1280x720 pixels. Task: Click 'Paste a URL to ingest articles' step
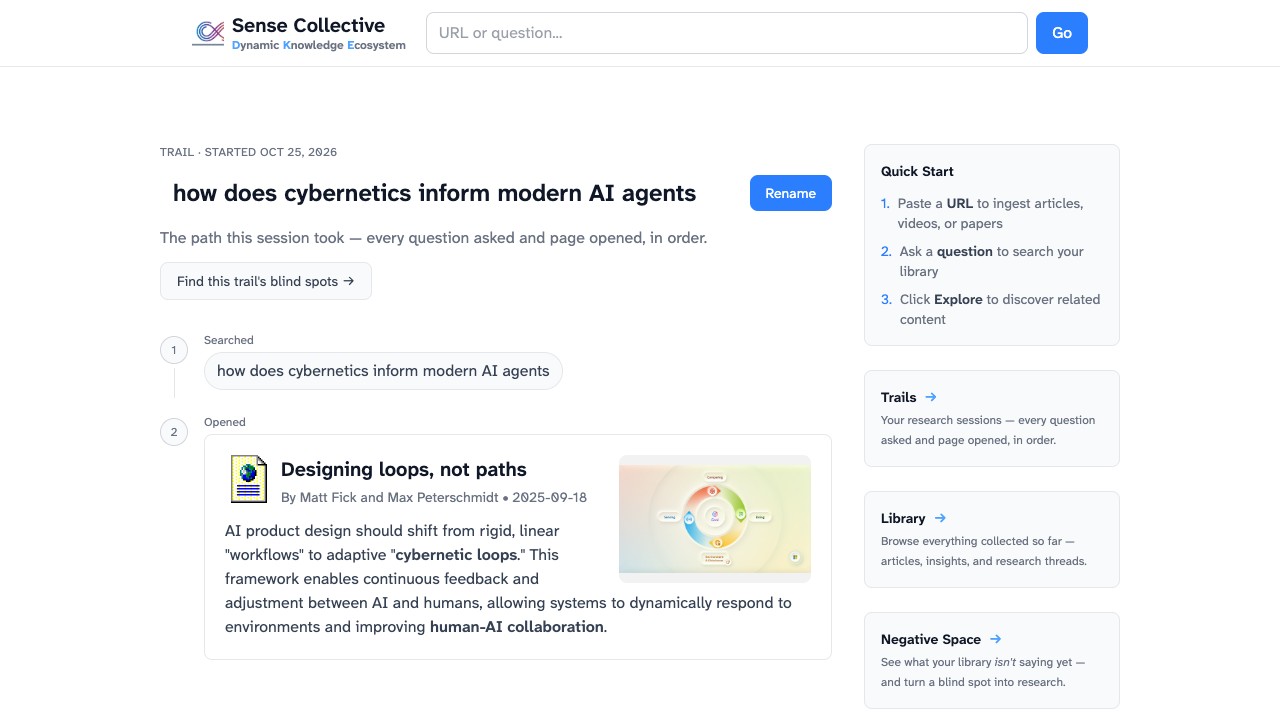pos(991,213)
